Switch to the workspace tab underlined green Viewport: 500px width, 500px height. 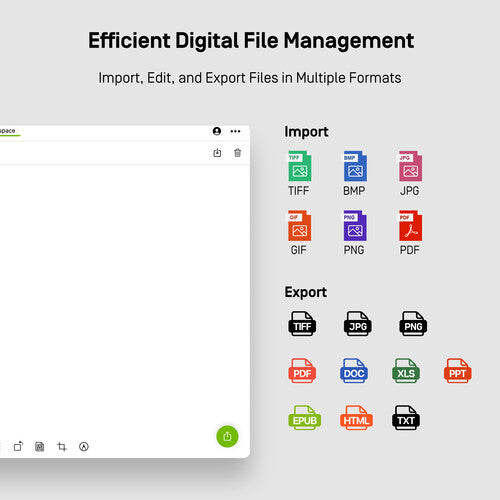[x=8, y=131]
